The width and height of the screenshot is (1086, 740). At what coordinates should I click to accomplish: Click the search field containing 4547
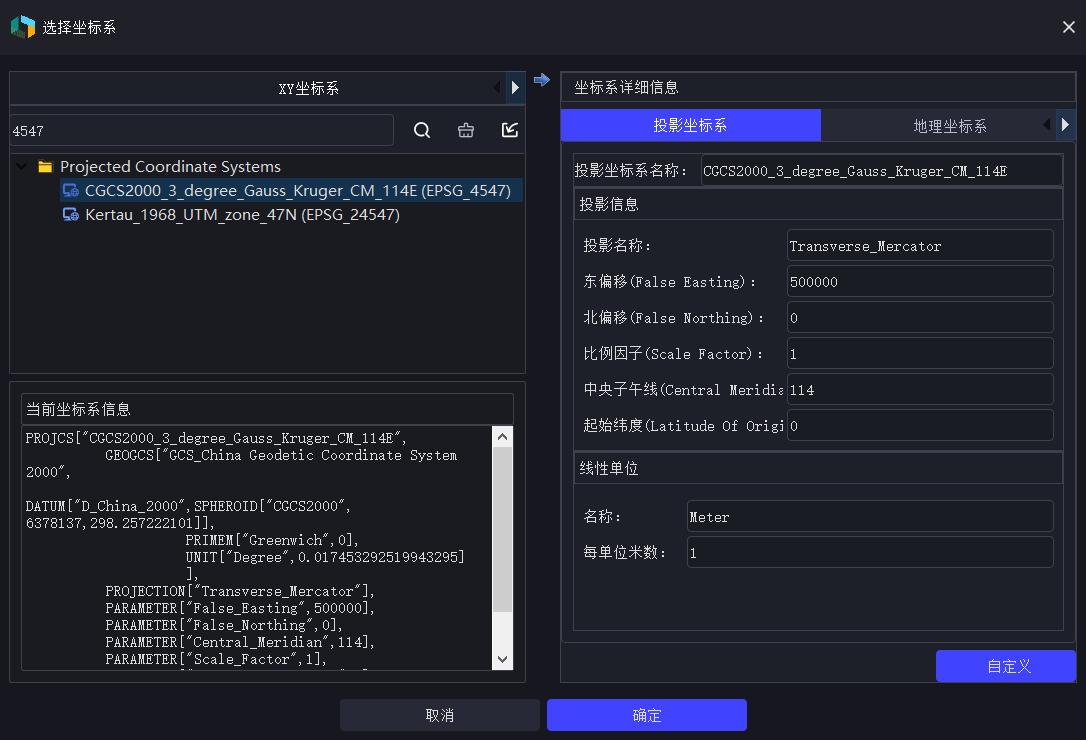(x=202, y=130)
